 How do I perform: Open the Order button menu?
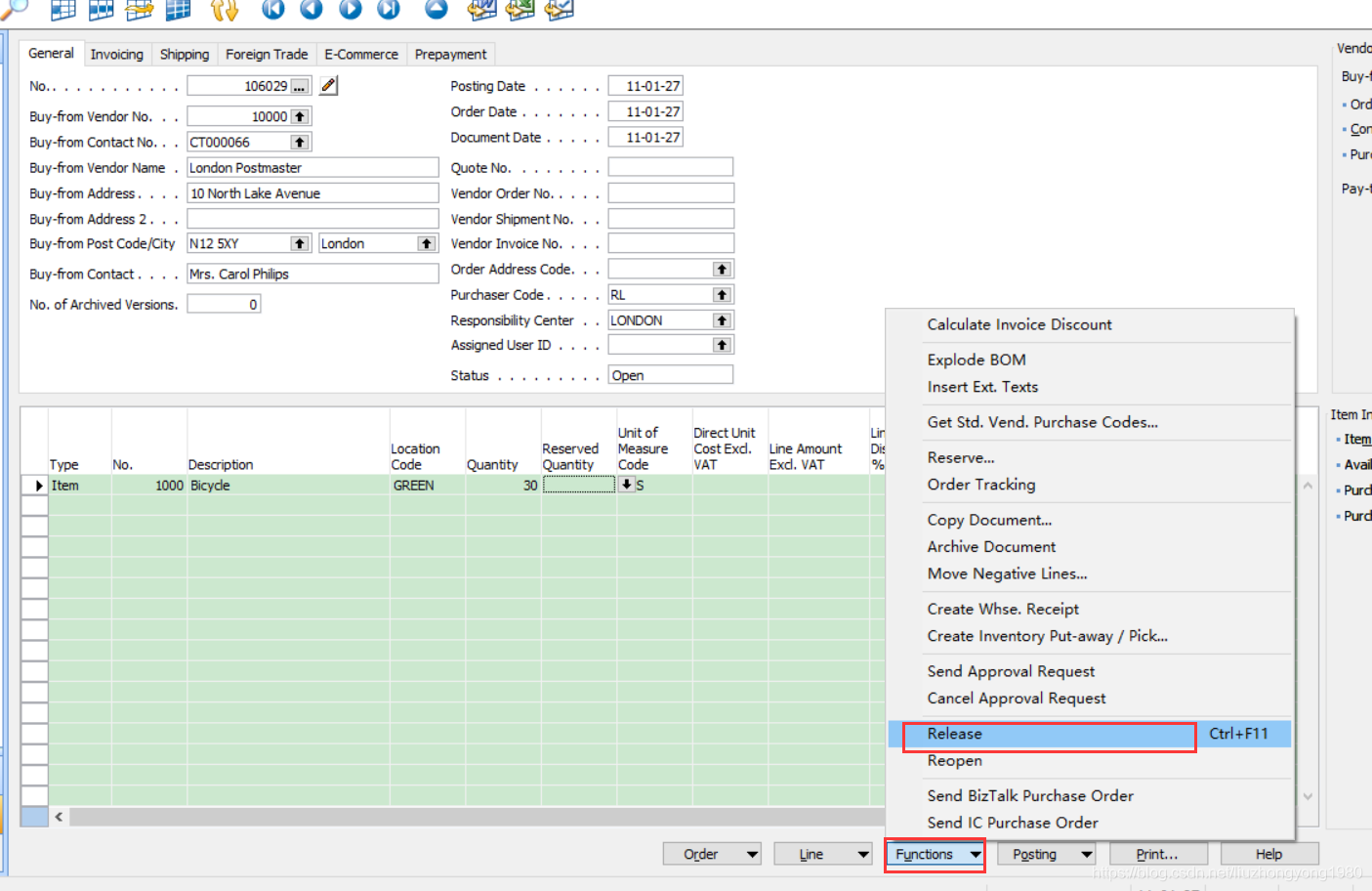[x=712, y=854]
